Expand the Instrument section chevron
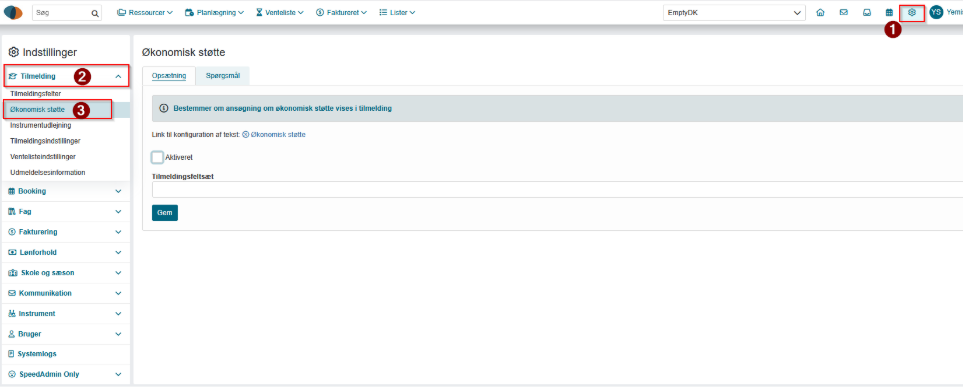This screenshot has width=963, height=387. (x=119, y=313)
